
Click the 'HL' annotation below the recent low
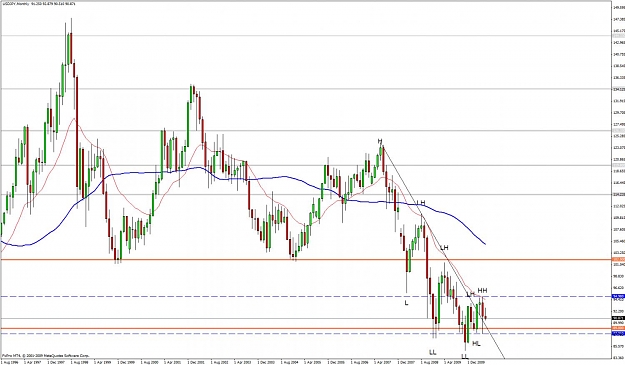coord(477,343)
